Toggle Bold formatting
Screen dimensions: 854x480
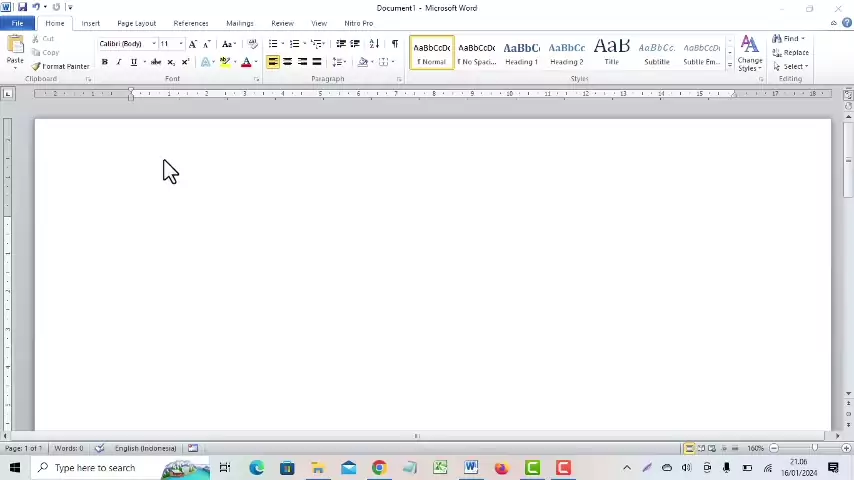[104, 62]
